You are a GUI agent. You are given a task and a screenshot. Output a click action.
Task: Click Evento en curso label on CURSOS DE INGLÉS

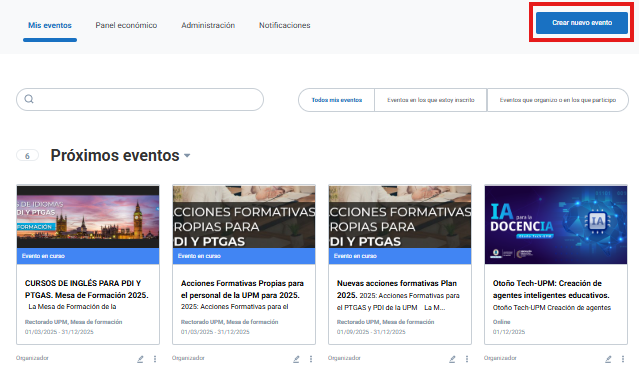(43, 256)
